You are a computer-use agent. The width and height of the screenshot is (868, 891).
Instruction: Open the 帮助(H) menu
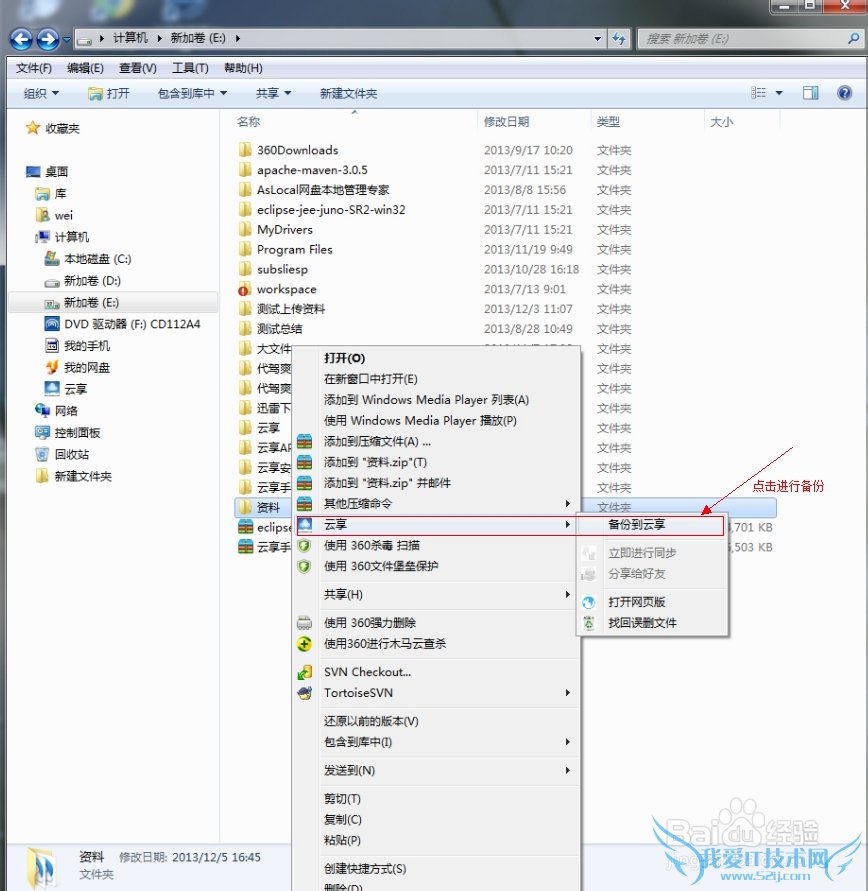243,68
